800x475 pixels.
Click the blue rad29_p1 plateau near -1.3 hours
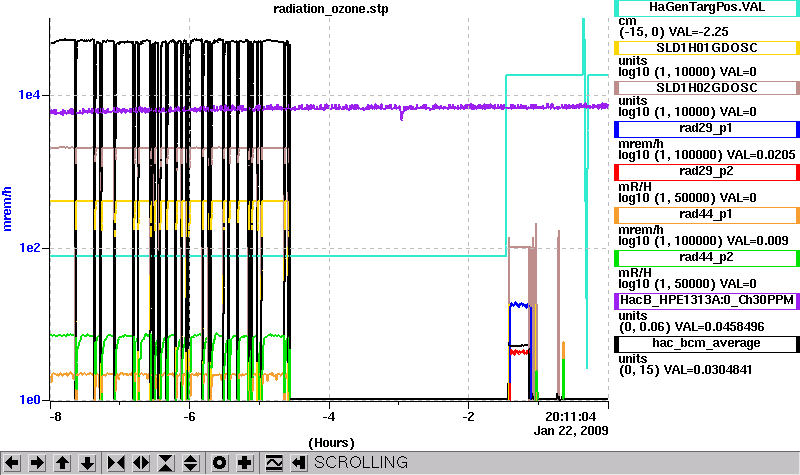pyautogui.click(x=519, y=305)
